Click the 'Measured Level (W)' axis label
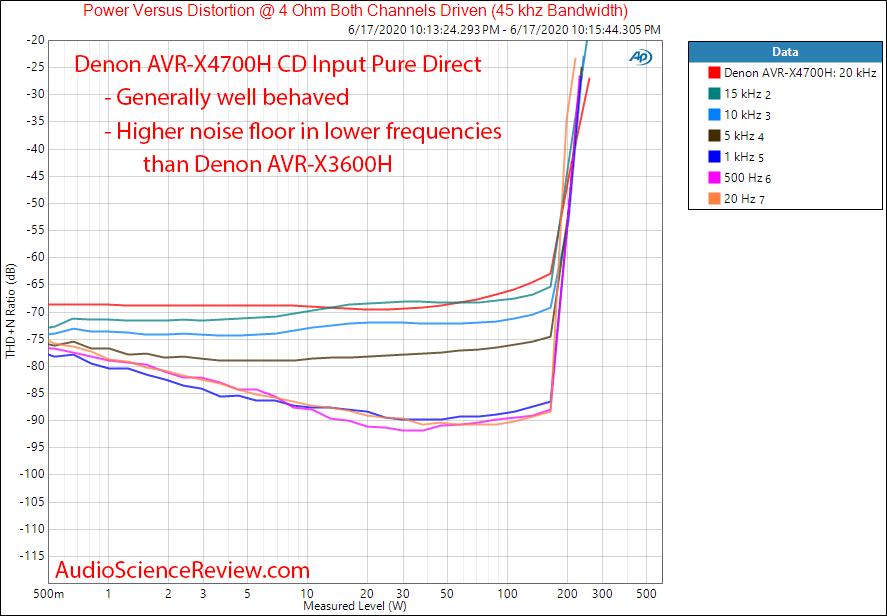887x616 pixels. 355,606
